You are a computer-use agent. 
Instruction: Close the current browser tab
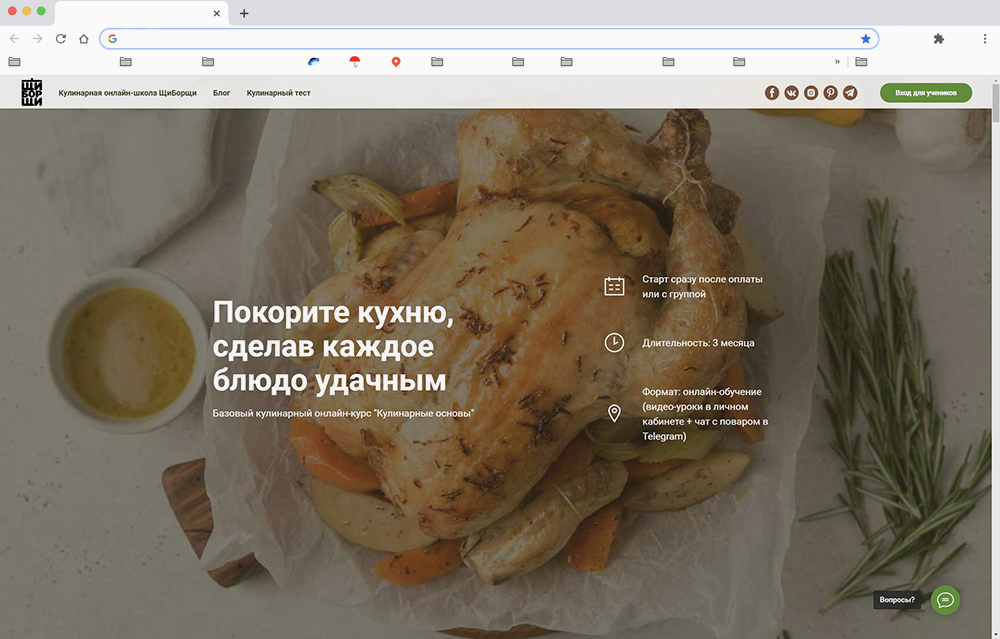coord(217,13)
